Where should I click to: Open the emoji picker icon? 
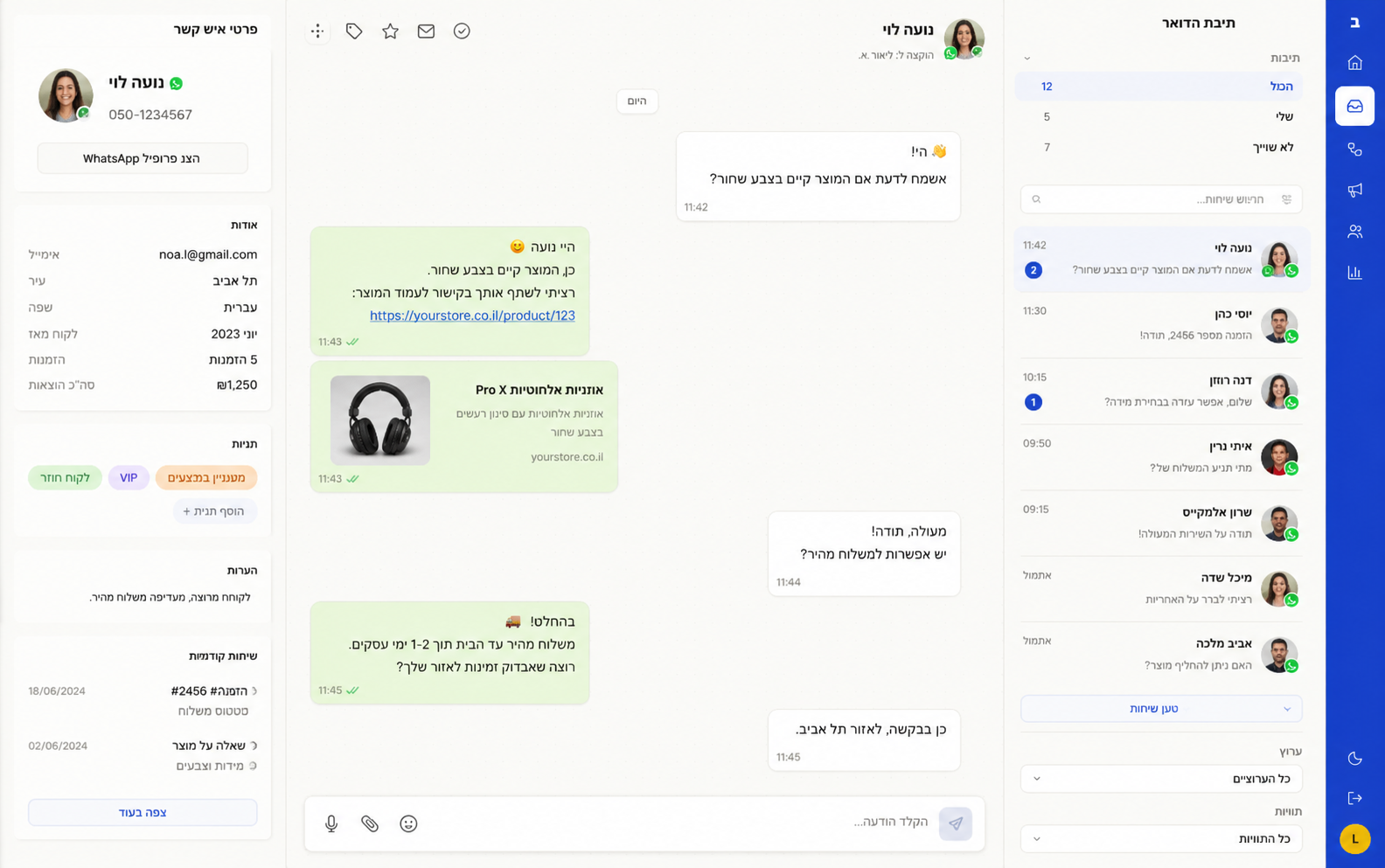pyautogui.click(x=408, y=823)
